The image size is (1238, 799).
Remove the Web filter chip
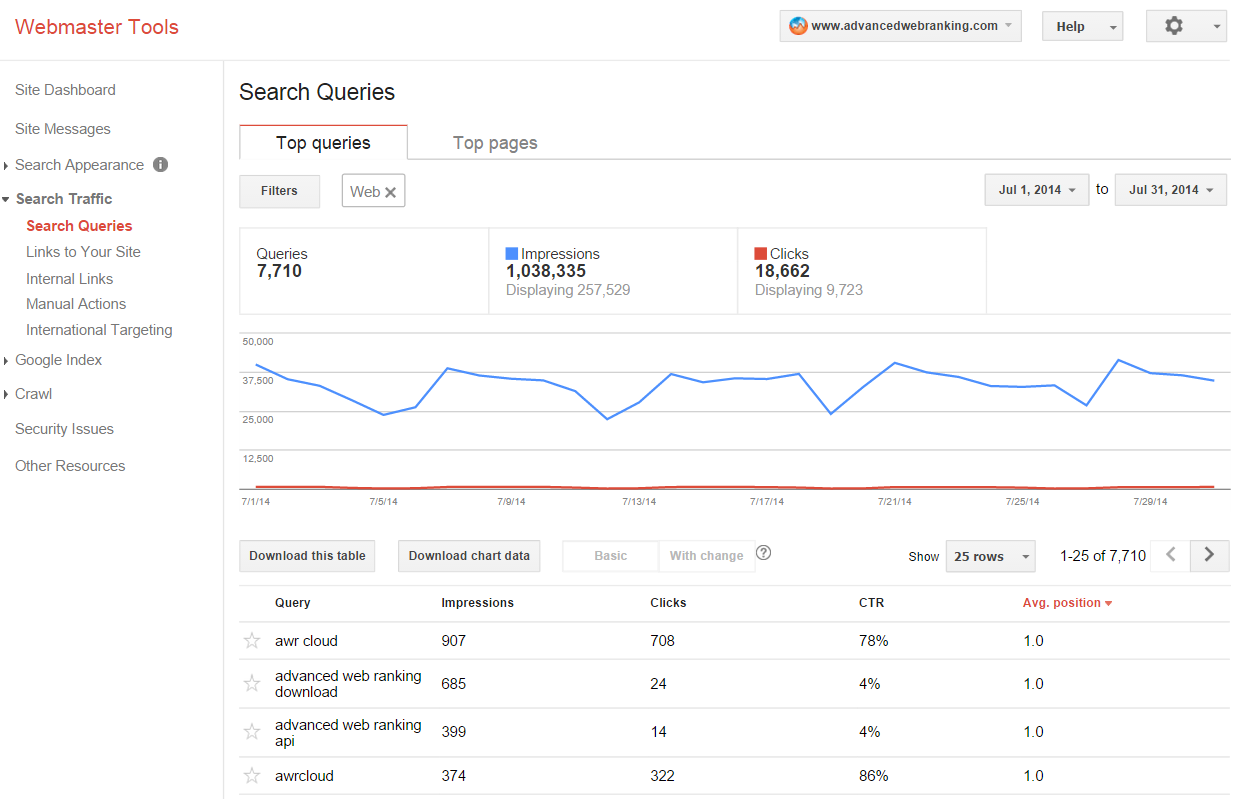[x=391, y=192]
